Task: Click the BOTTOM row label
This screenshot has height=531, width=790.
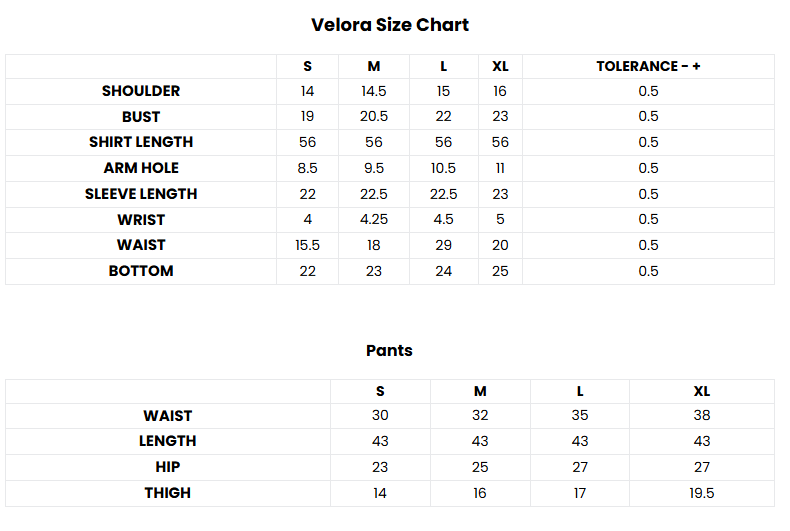Action: tap(141, 271)
